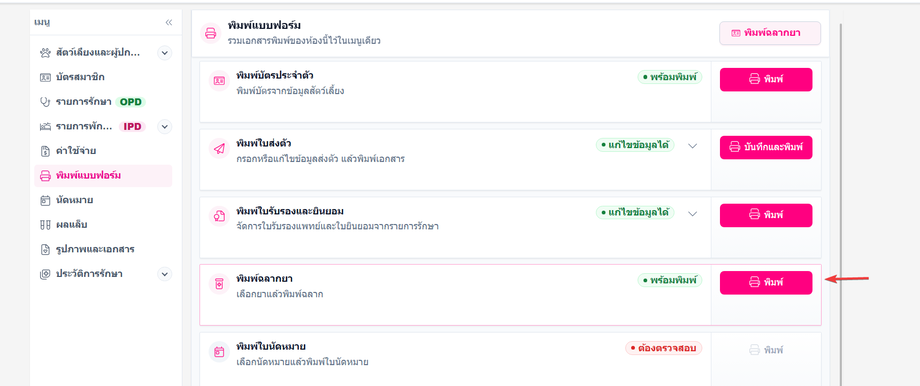Click the vertical scrollbar on the right edge
The width and height of the screenshot is (920, 386).
(x=841, y=205)
